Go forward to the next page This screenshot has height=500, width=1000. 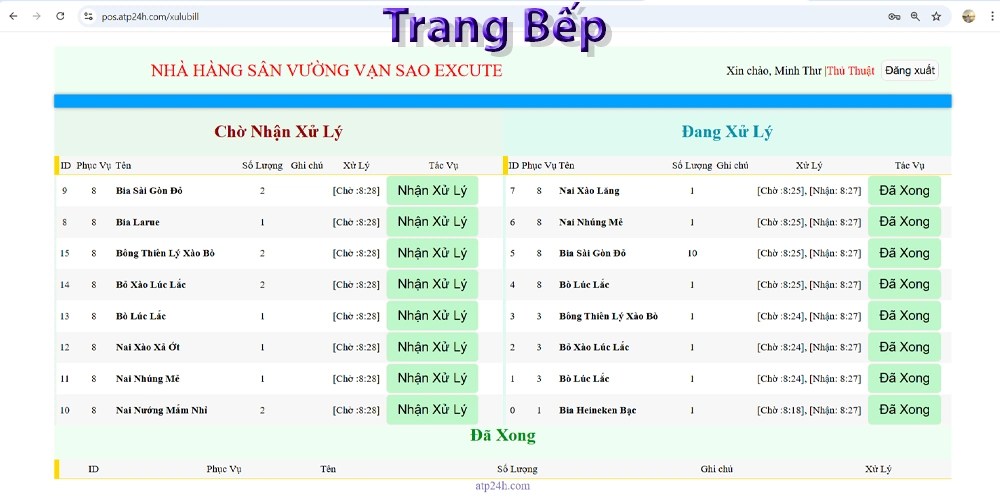point(36,17)
